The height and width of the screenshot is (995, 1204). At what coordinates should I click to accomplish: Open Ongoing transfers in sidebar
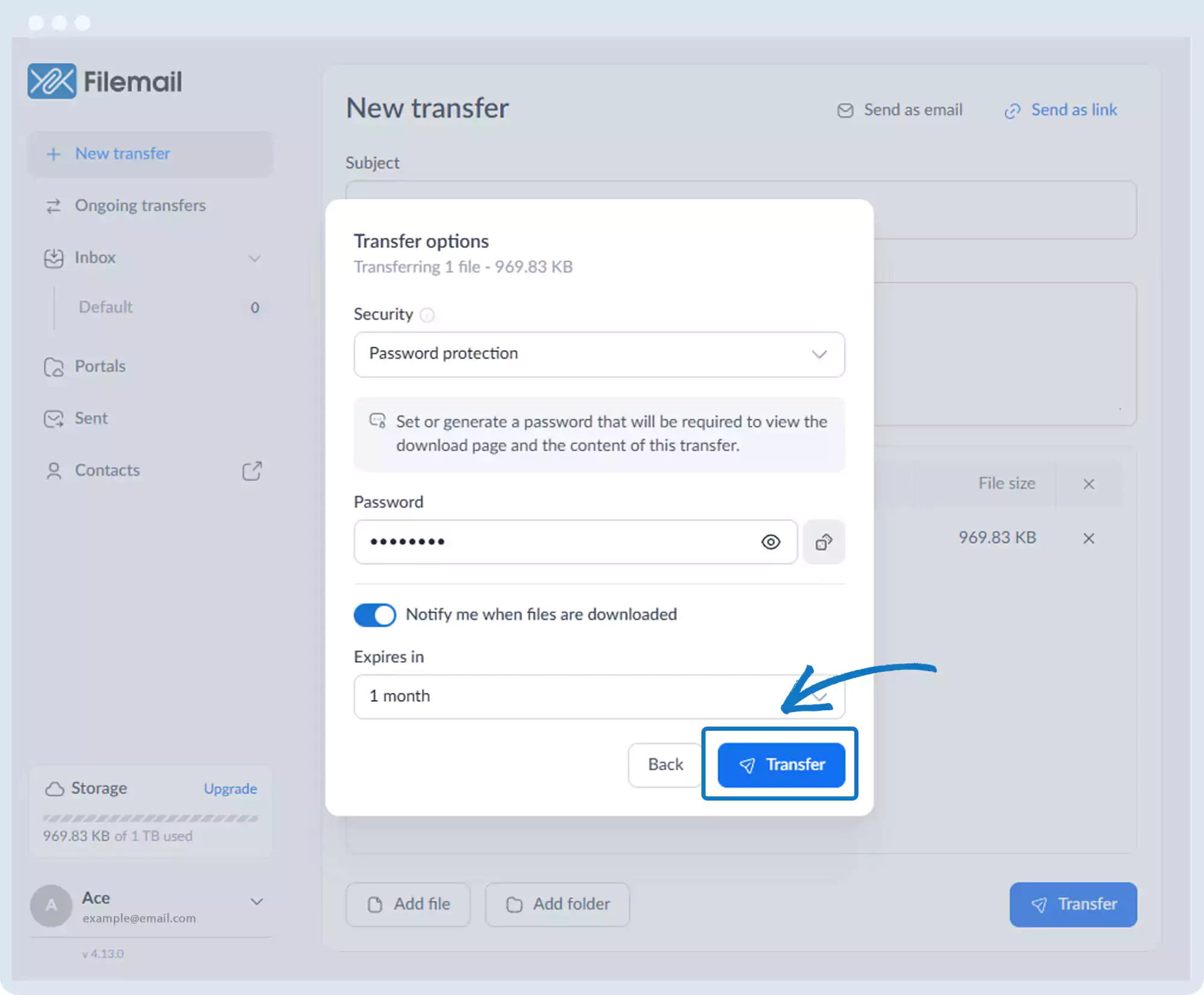[140, 206]
